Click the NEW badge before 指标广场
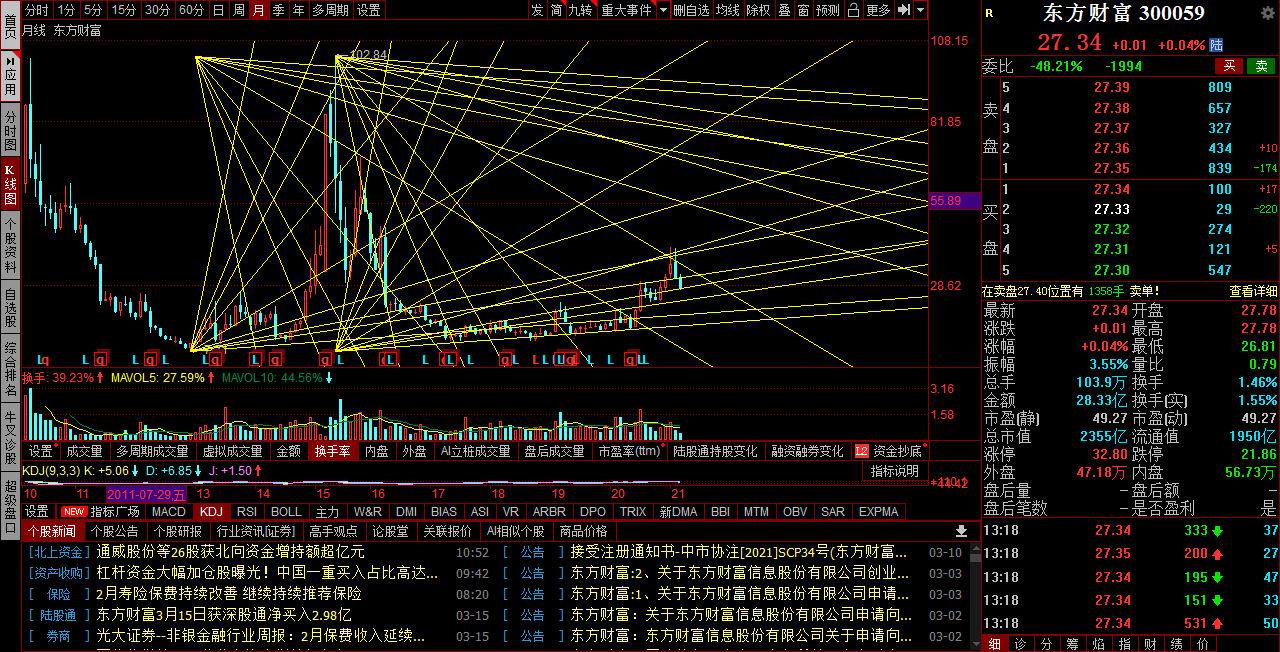 tap(74, 511)
